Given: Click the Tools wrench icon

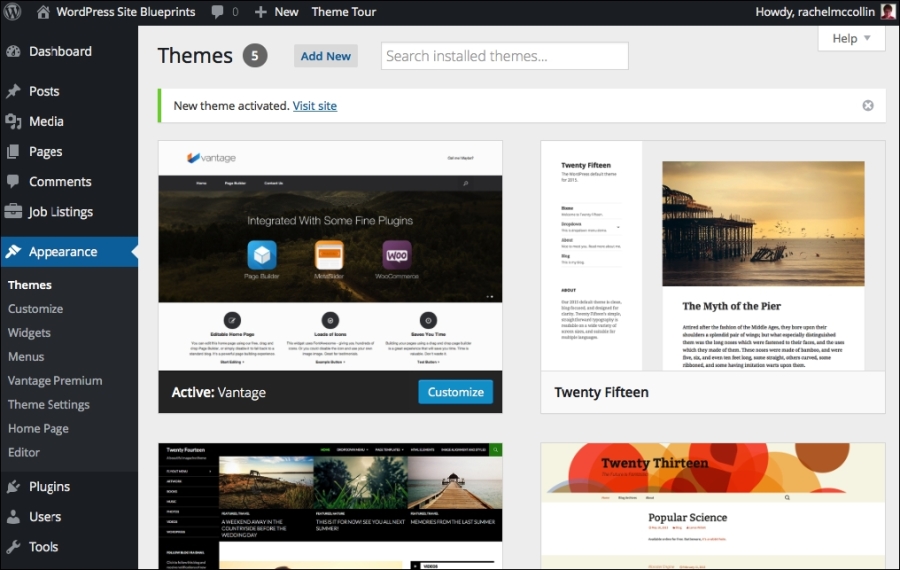Looking at the screenshot, I should click(13, 546).
